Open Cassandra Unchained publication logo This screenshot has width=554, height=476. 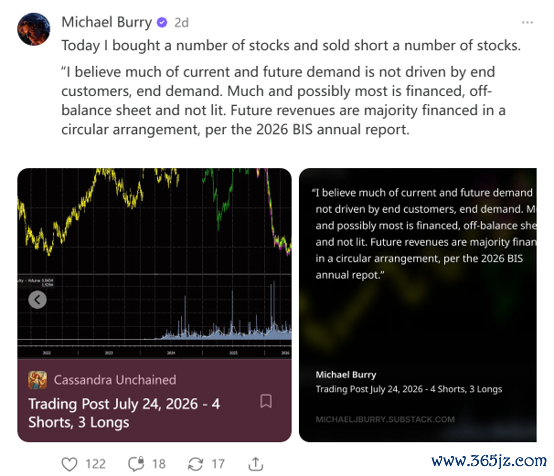[x=37, y=380]
